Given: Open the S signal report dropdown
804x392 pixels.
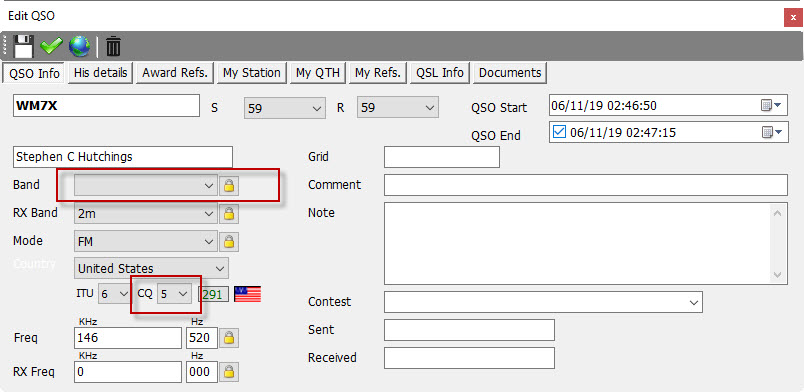Looking at the screenshot, I should click(x=285, y=108).
